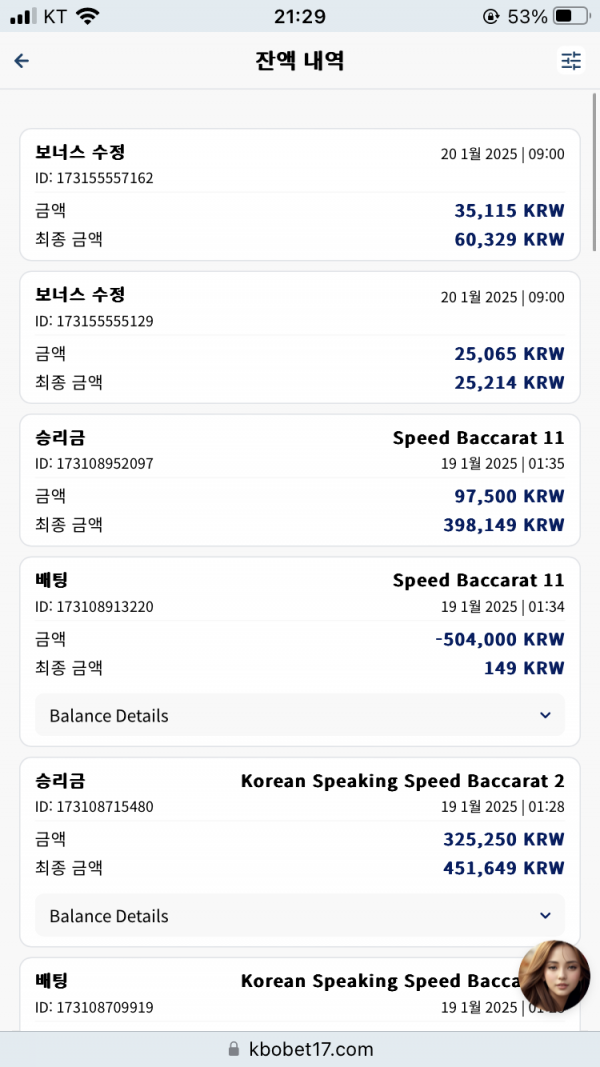Click chevron in Korean Speaking Baccarat Balance Details
This screenshot has width=600, height=1067.
pos(545,915)
